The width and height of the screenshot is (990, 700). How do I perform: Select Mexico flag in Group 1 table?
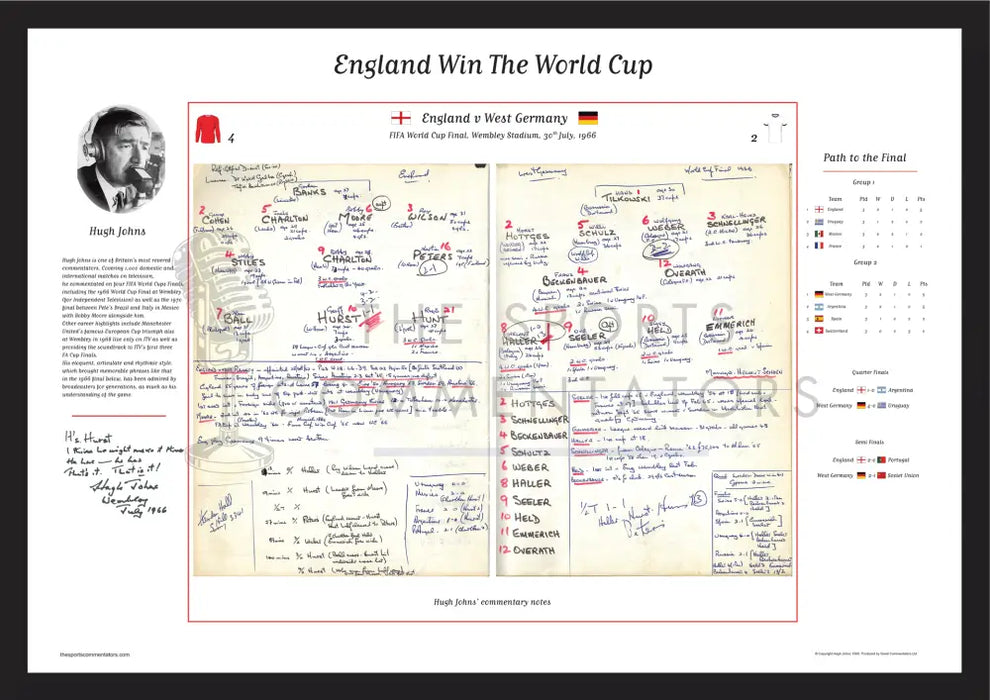820,234
